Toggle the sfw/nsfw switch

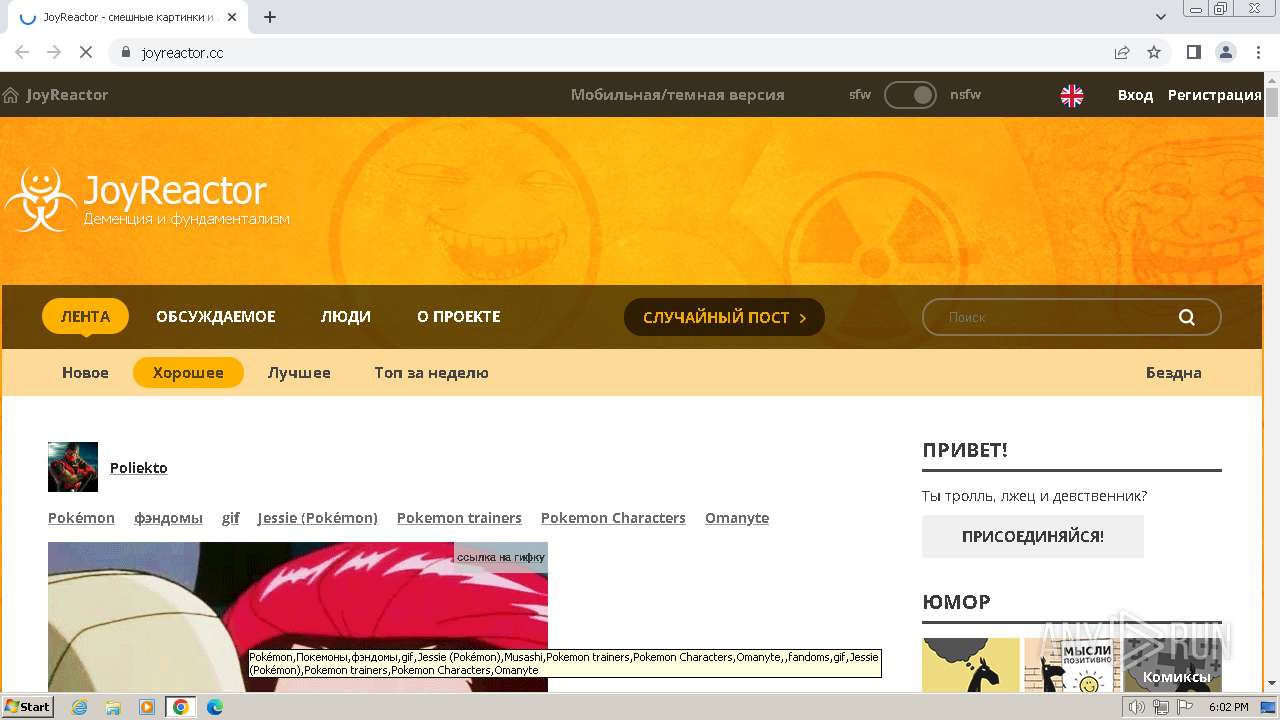910,95
